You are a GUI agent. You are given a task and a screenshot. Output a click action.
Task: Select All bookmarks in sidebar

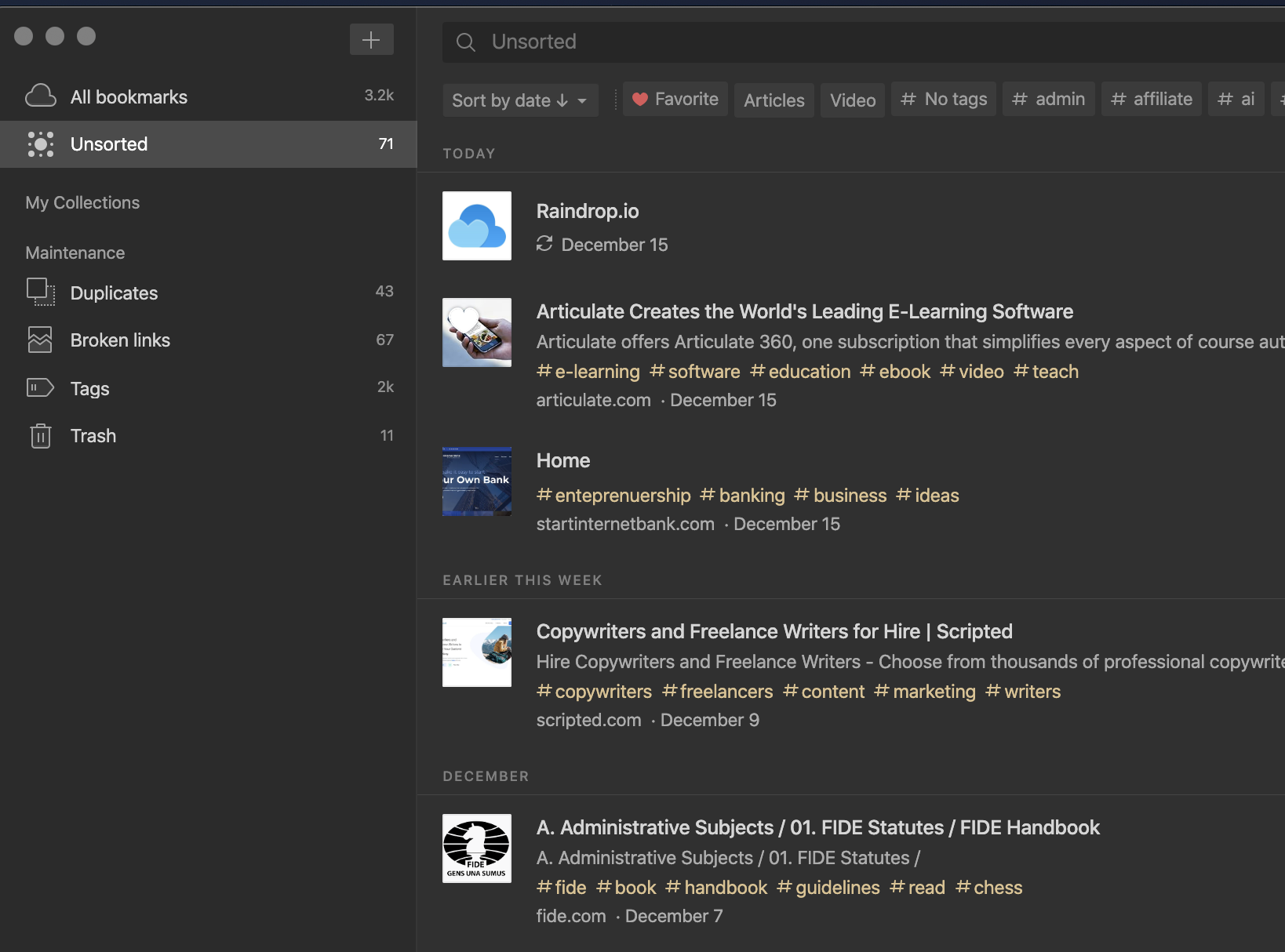click(209, 96)
